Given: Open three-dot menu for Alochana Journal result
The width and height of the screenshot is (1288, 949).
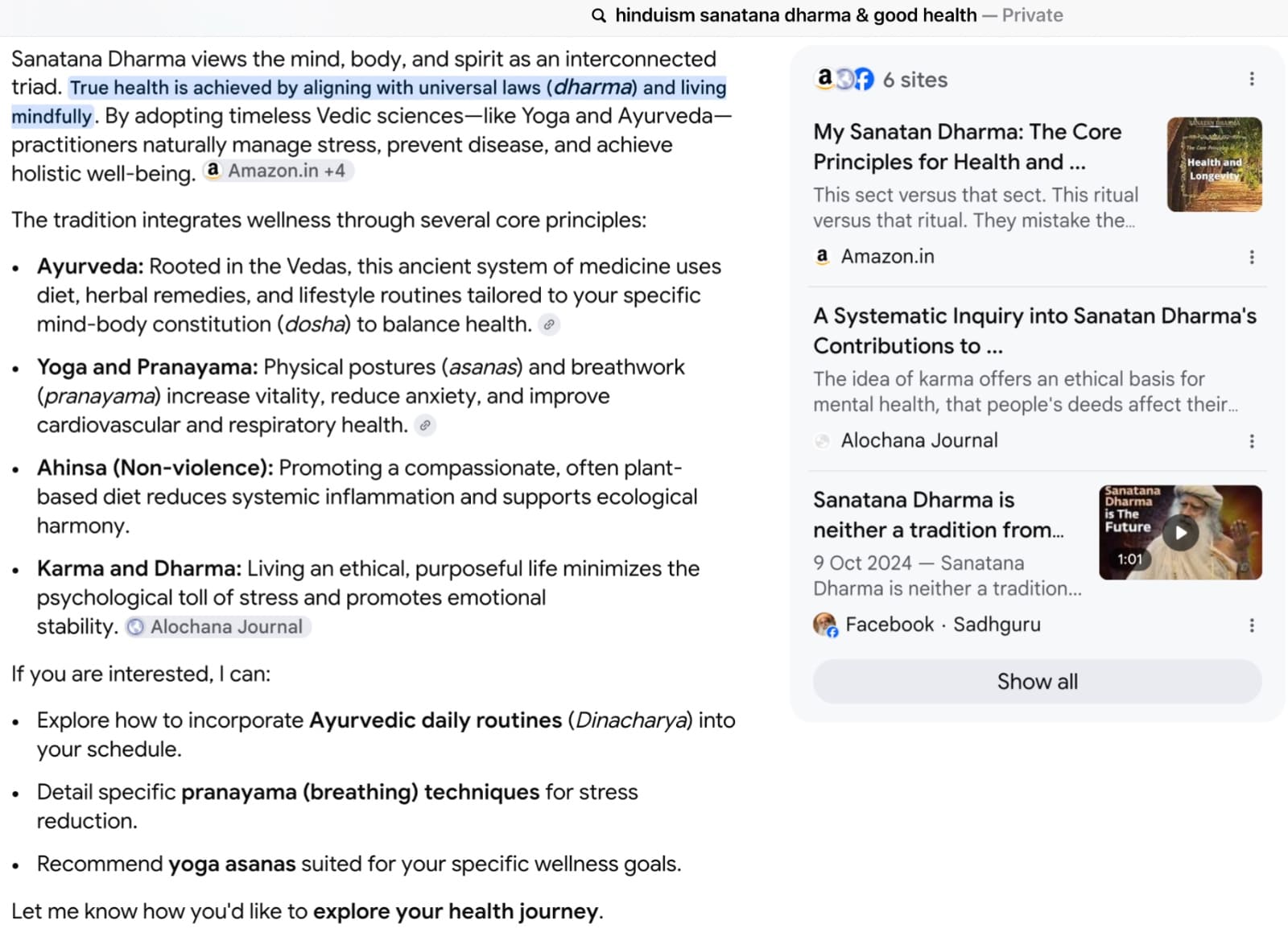Looking at the screenshot, I should click(1251, 441).
